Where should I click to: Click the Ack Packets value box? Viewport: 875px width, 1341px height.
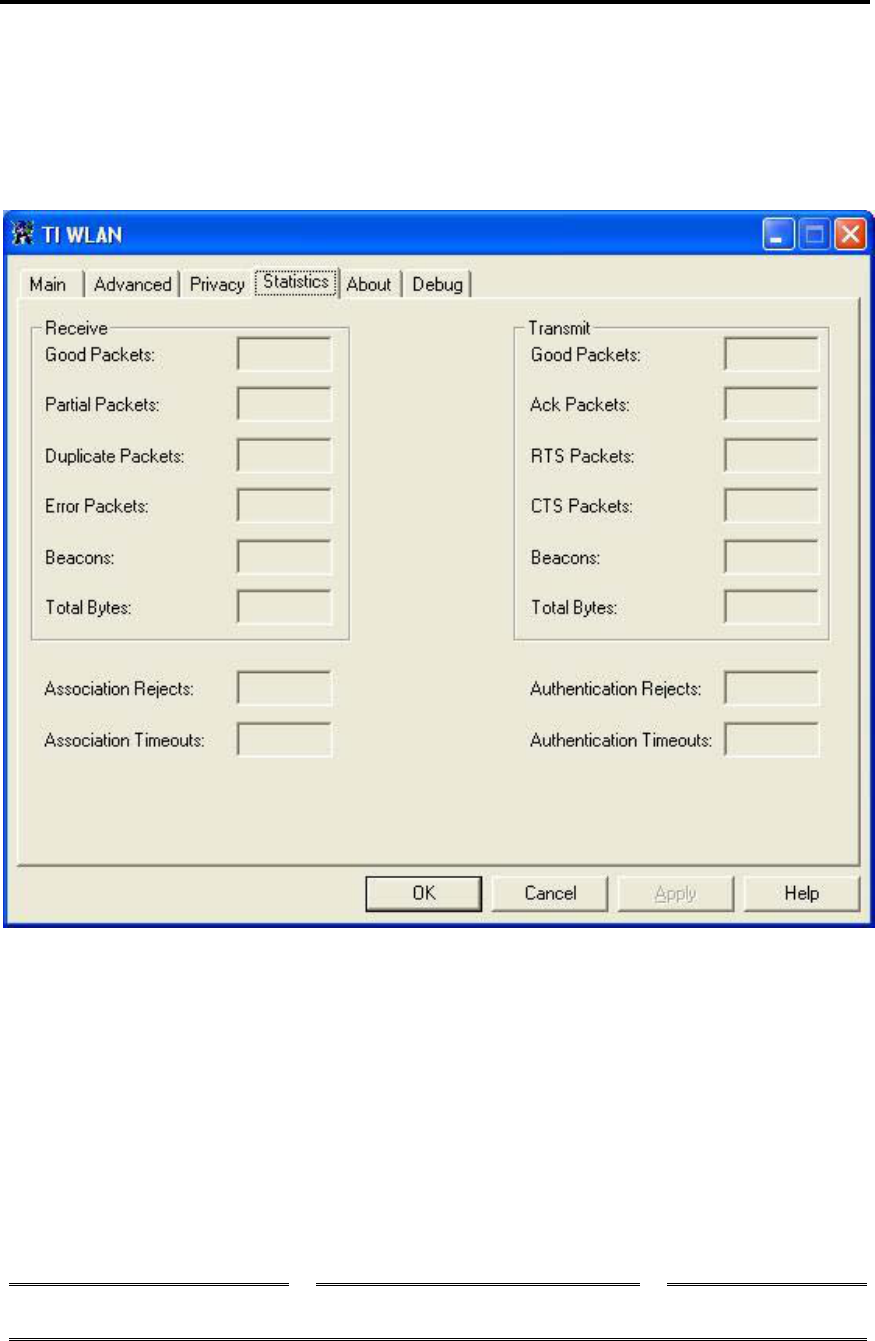pyautogui.click(x=771, y=405)
